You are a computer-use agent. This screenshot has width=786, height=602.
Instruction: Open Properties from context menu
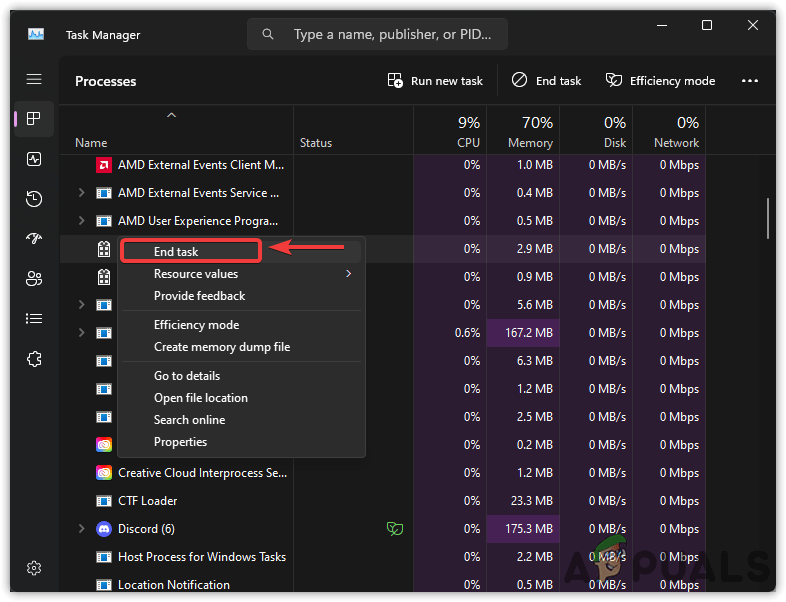[241, 442]
